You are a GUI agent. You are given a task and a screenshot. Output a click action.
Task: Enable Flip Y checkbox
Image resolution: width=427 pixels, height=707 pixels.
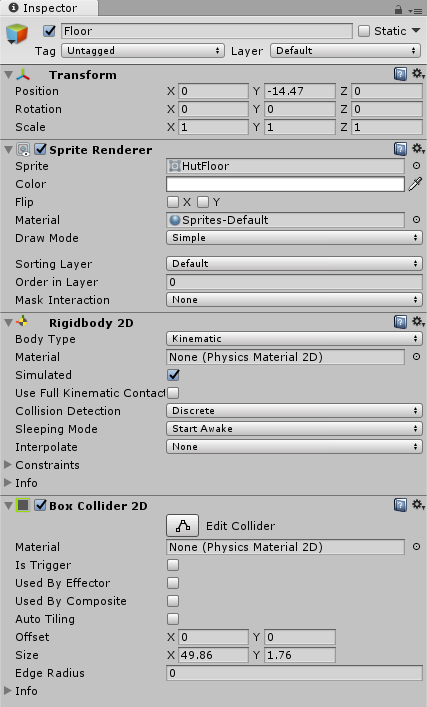point(203,202)
